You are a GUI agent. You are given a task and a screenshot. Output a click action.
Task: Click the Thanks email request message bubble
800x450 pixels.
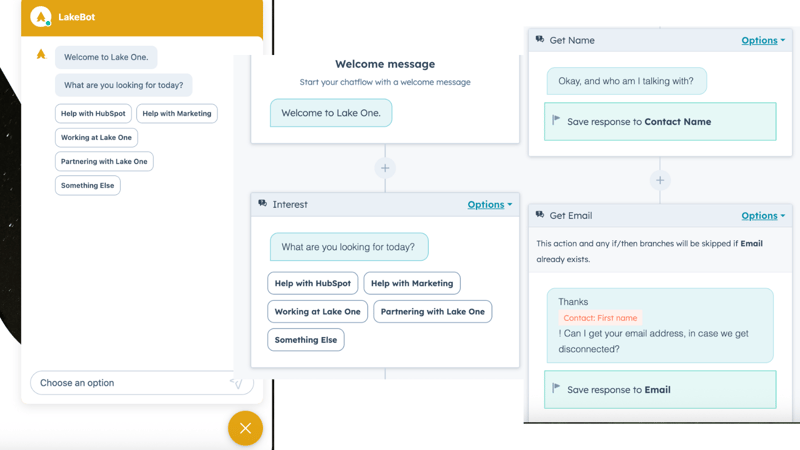click(x=660, y=326)
